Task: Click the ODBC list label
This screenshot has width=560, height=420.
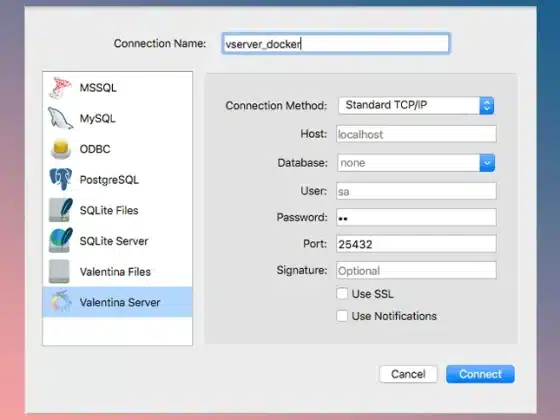Action: 95,149
